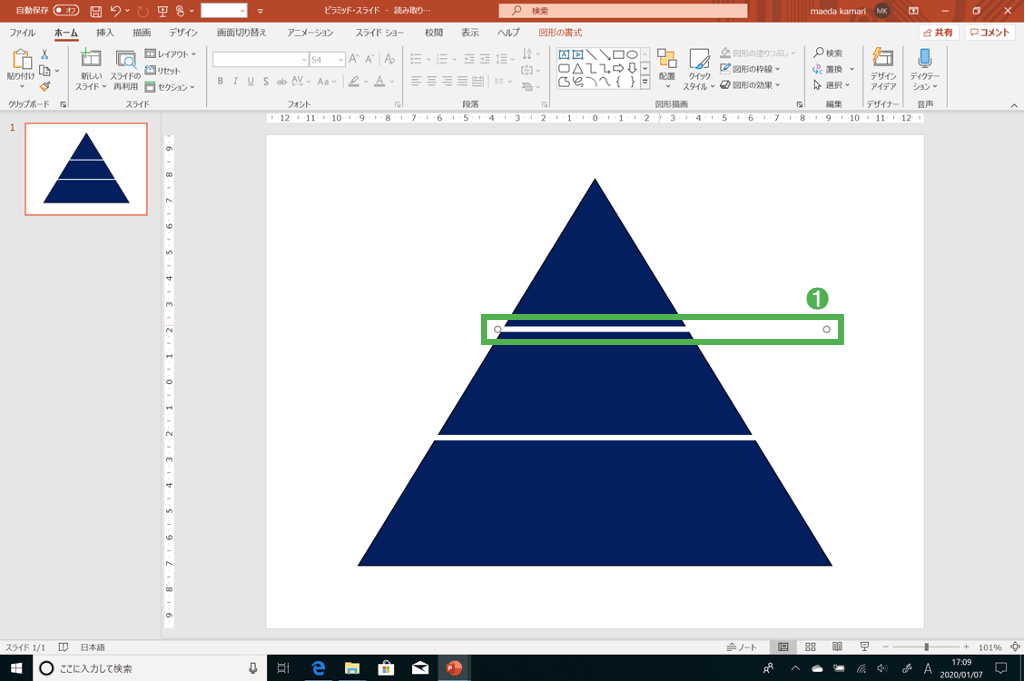Click the text highlight color pen swatch
Image resolution: width=1025 pixels, height=681 pixels.
tap(354, 81)
